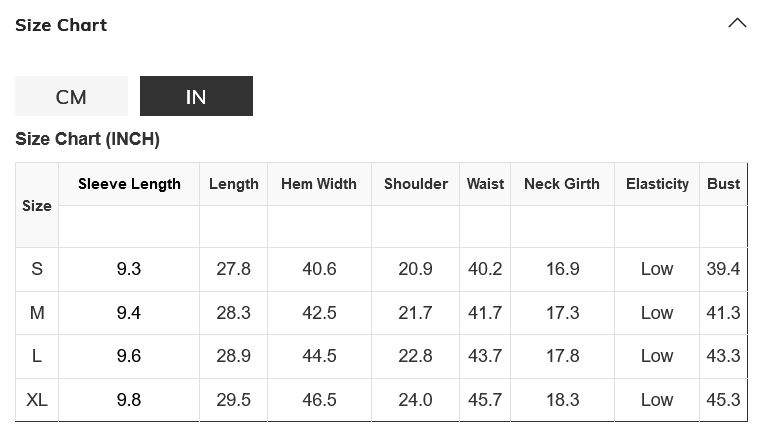Screen dimensions: 760x428
Task: Click the XL bust value 45.3
Action: (723, 400)
